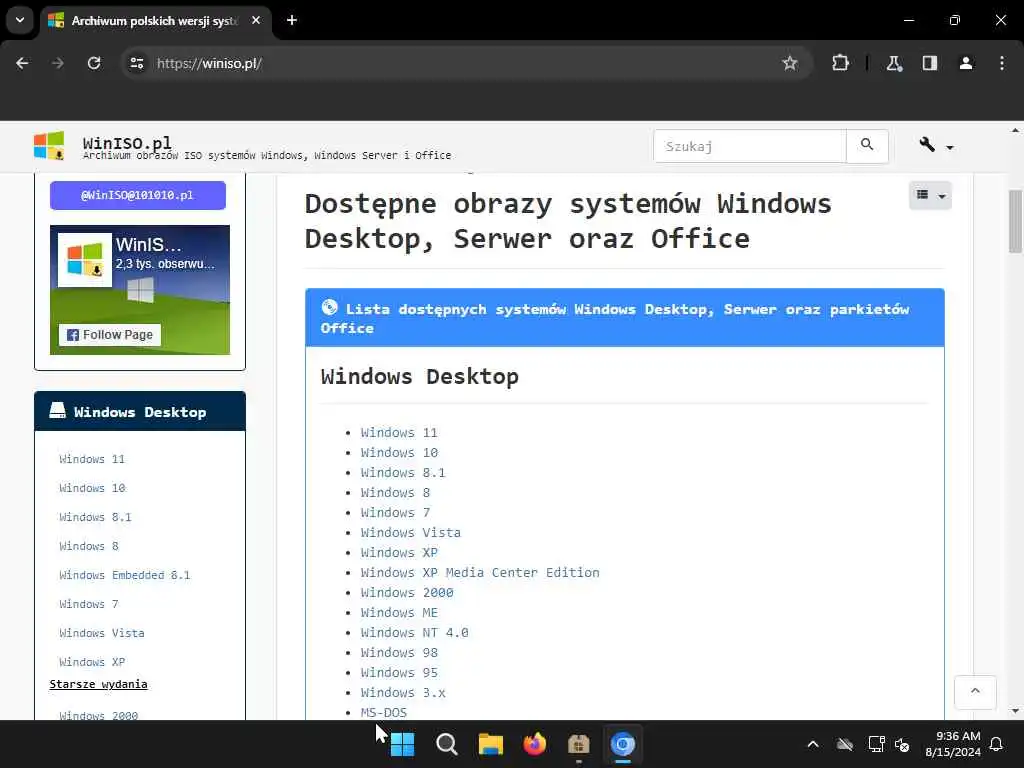Click the address bar URL
Screen dimensions: 1024x768
click(x=209, y=63)
